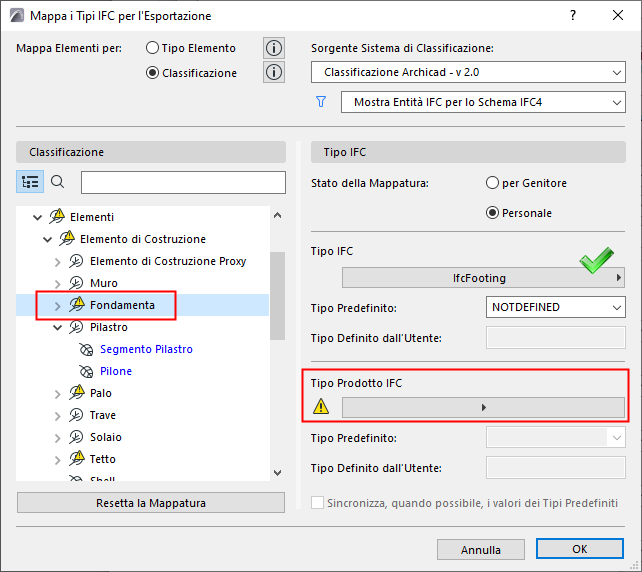Expand Elemento di Costruzione Proxy node
Image resolution: width=642 pixels, height=572 pixels.
58,262
